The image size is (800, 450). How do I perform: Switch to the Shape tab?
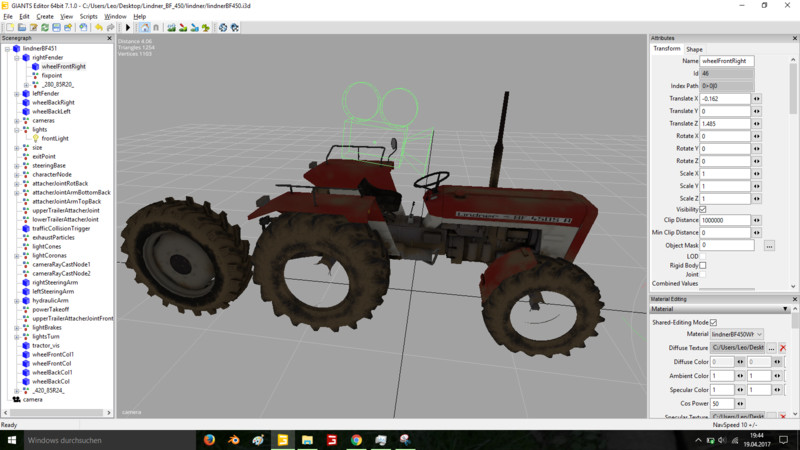point(694,49)
